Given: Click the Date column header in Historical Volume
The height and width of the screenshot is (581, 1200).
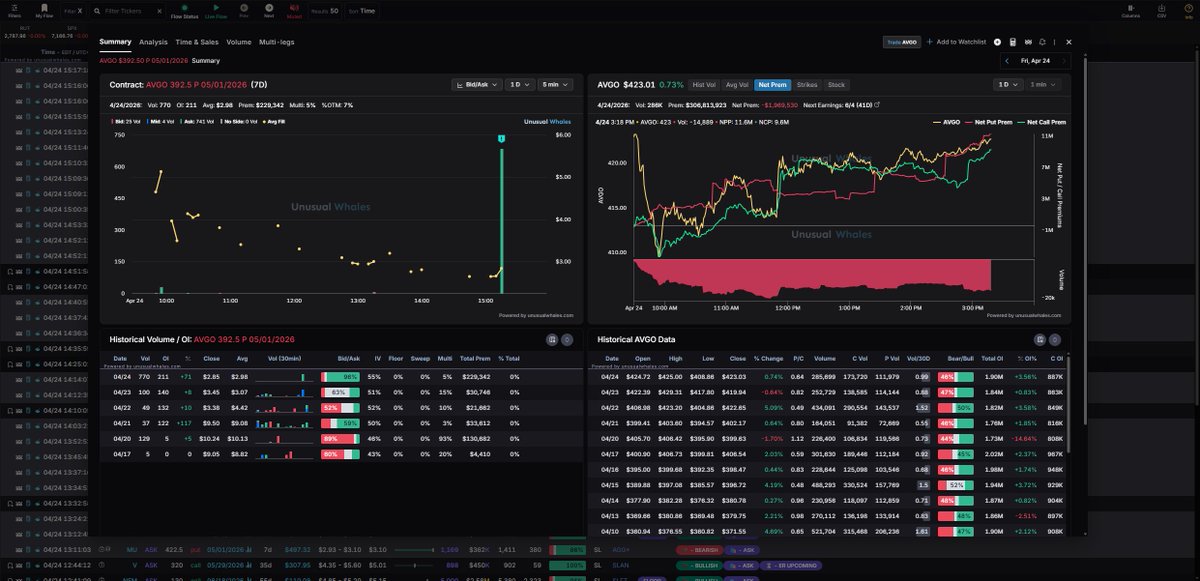Looking at the screenshot, I should (120, 358).
